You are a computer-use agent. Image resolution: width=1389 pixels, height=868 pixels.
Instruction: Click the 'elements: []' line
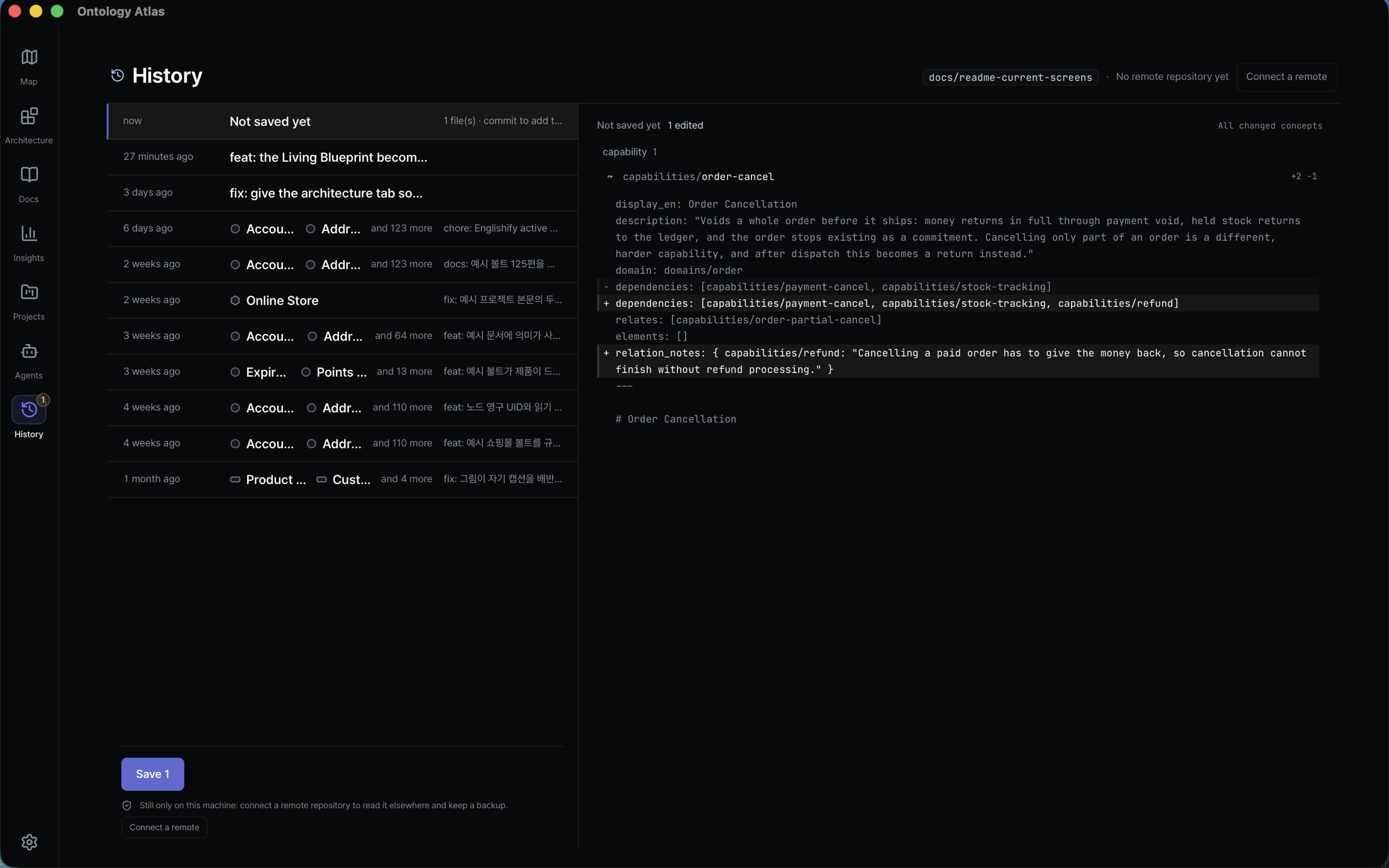(652, 337)
